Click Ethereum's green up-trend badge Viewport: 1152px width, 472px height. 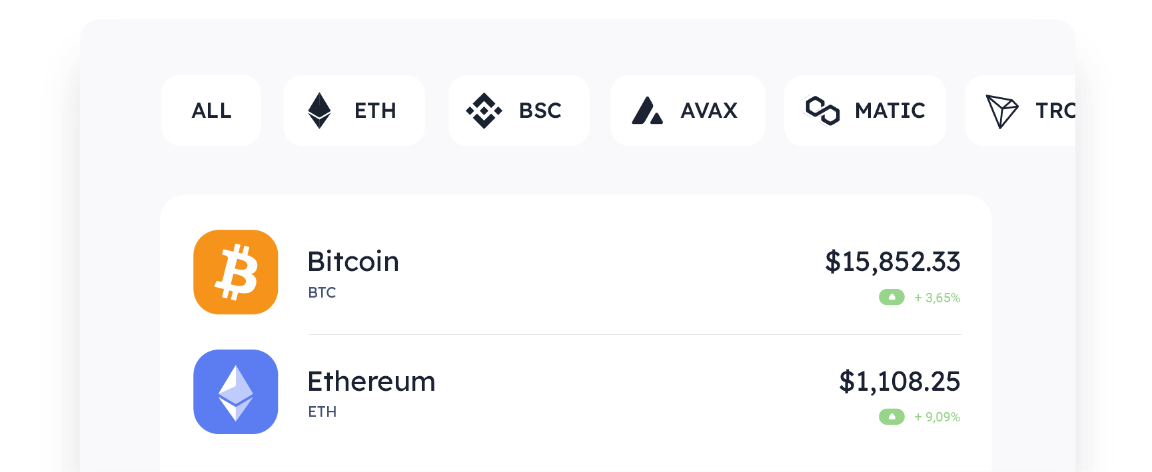tap(891, 417)
